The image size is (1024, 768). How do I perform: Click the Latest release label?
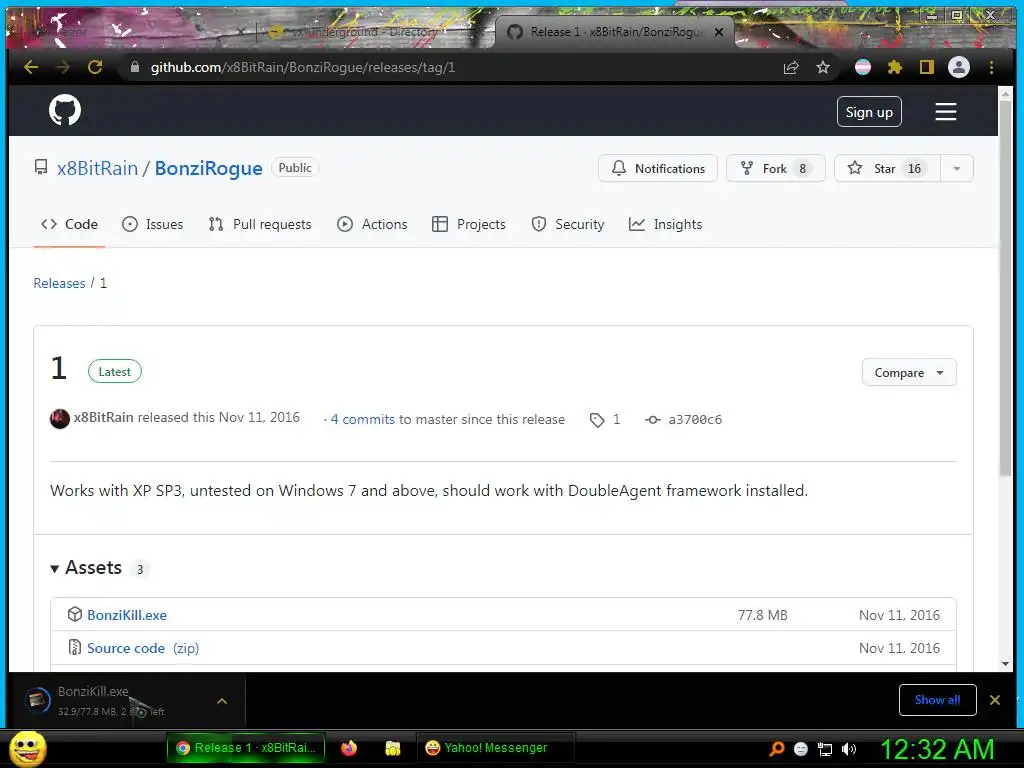[115, 372]
